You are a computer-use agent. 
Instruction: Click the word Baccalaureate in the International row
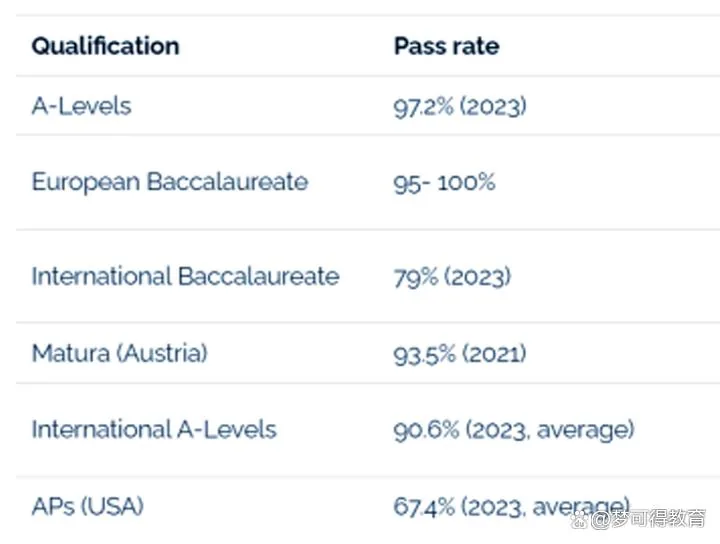259,276
